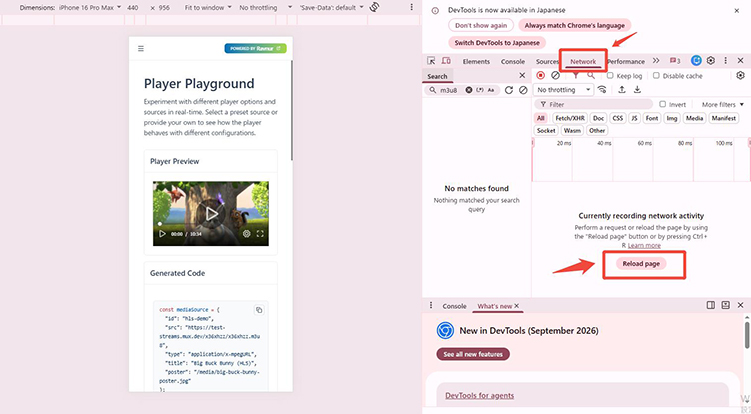Open the Fit to window zoom dropdown
This screenshot has height=414, width=751.
point(208,8)
